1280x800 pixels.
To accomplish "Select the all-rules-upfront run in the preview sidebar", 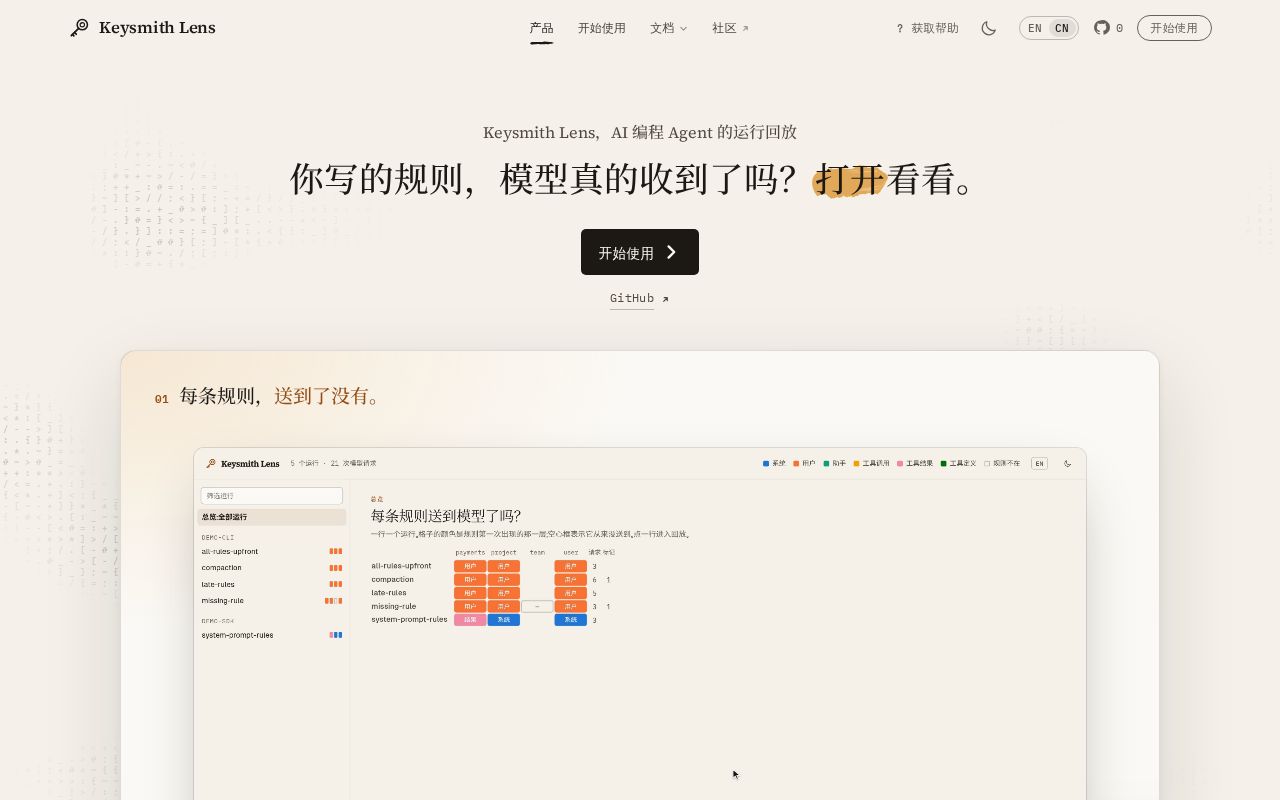I will pos(272,551).
